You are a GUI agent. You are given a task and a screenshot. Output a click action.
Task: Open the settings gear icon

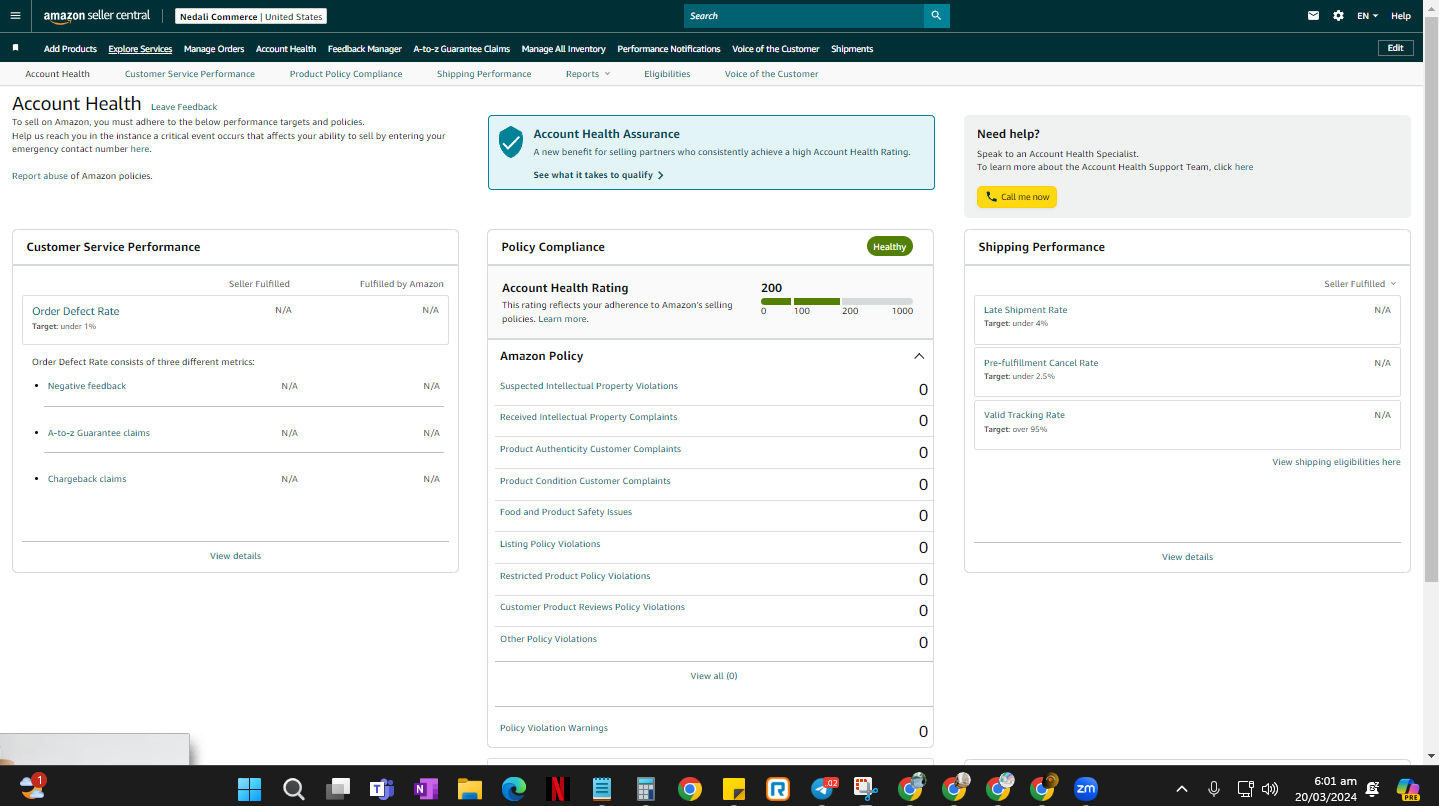(1338, 16)
